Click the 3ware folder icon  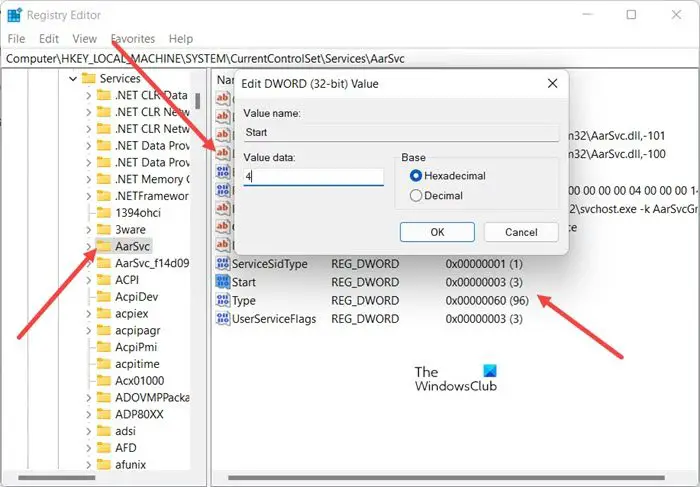tap(104, 229)
